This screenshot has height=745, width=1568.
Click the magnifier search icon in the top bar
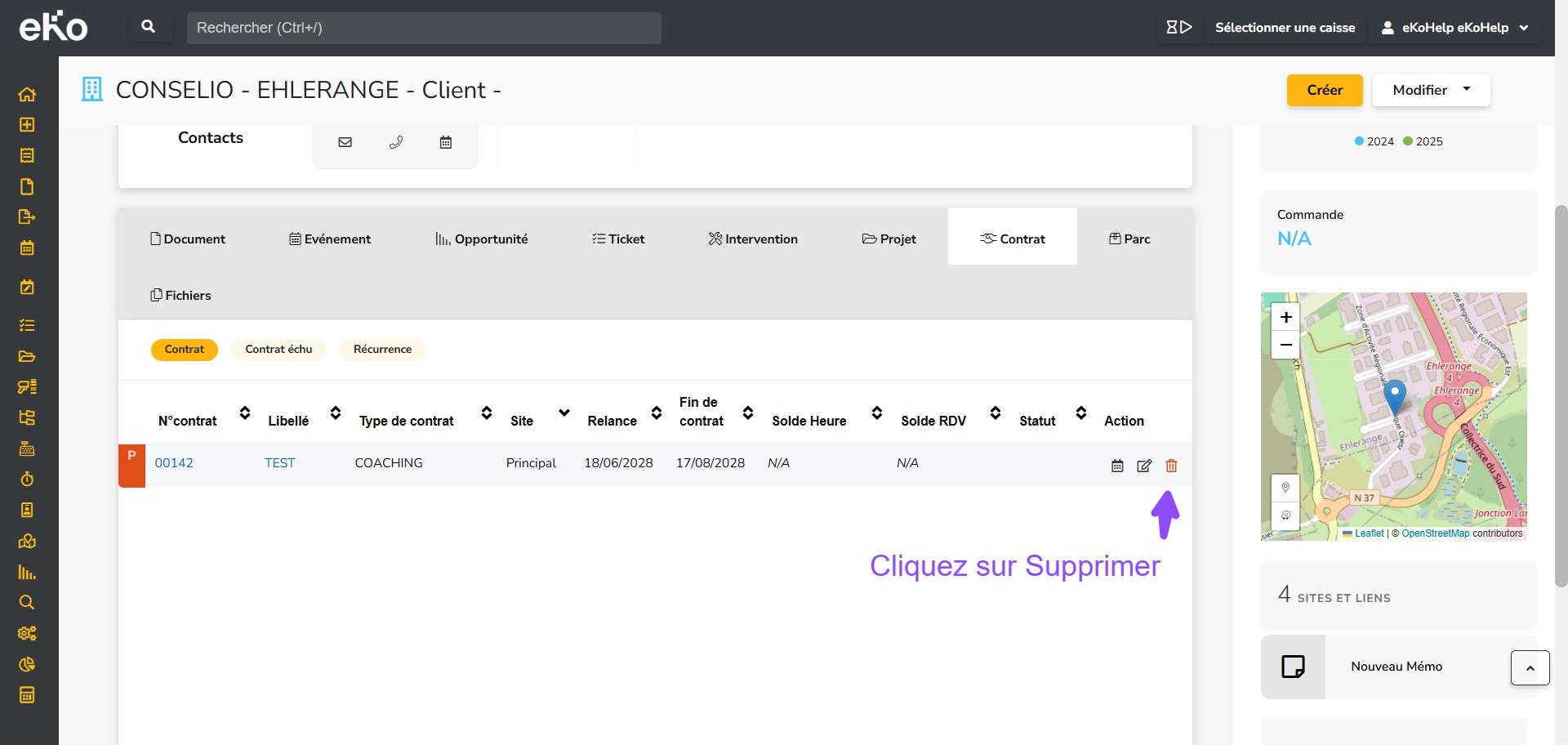pos(149,27)
